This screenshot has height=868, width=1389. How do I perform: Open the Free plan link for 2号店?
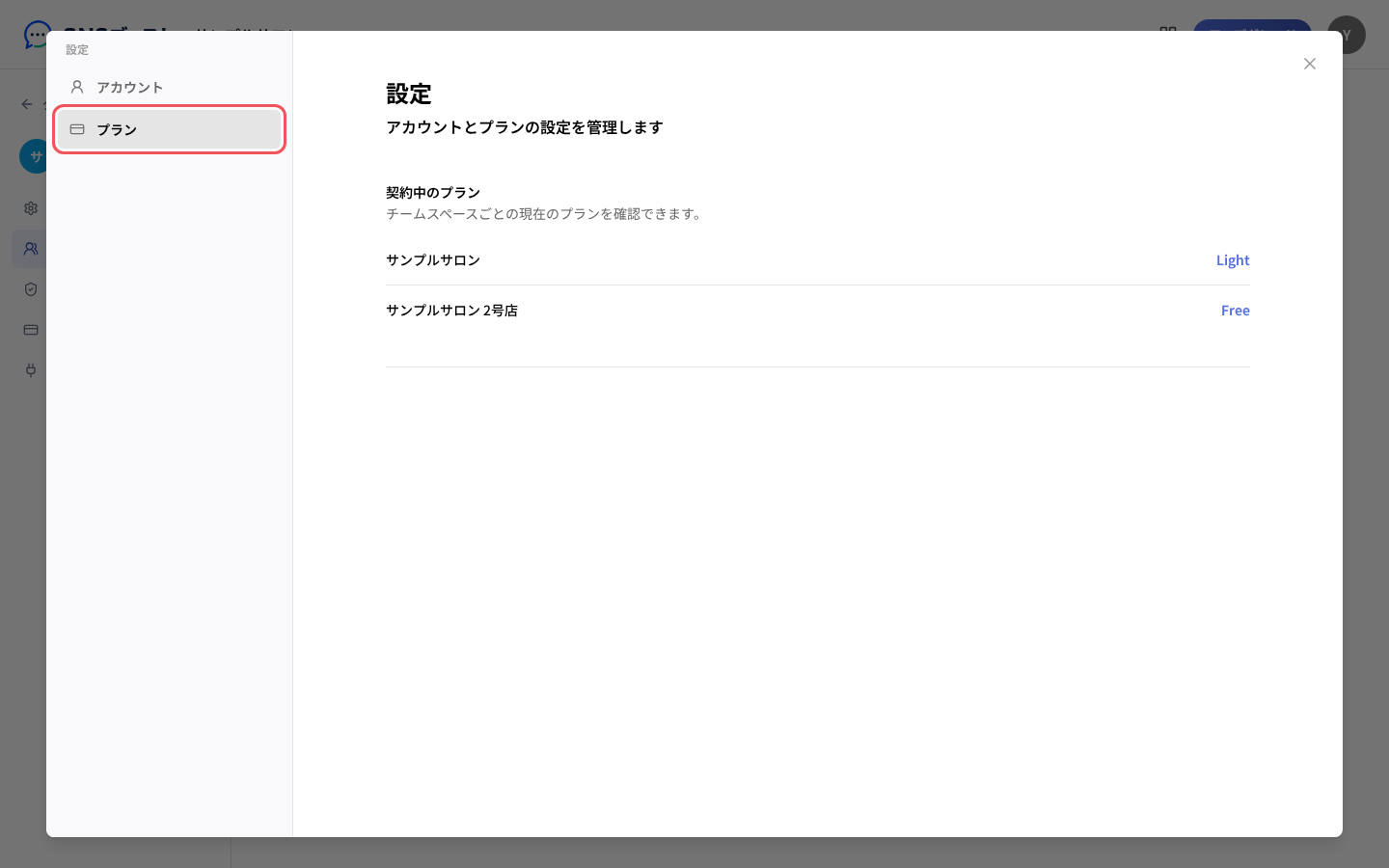click(x=1236, y=311)
